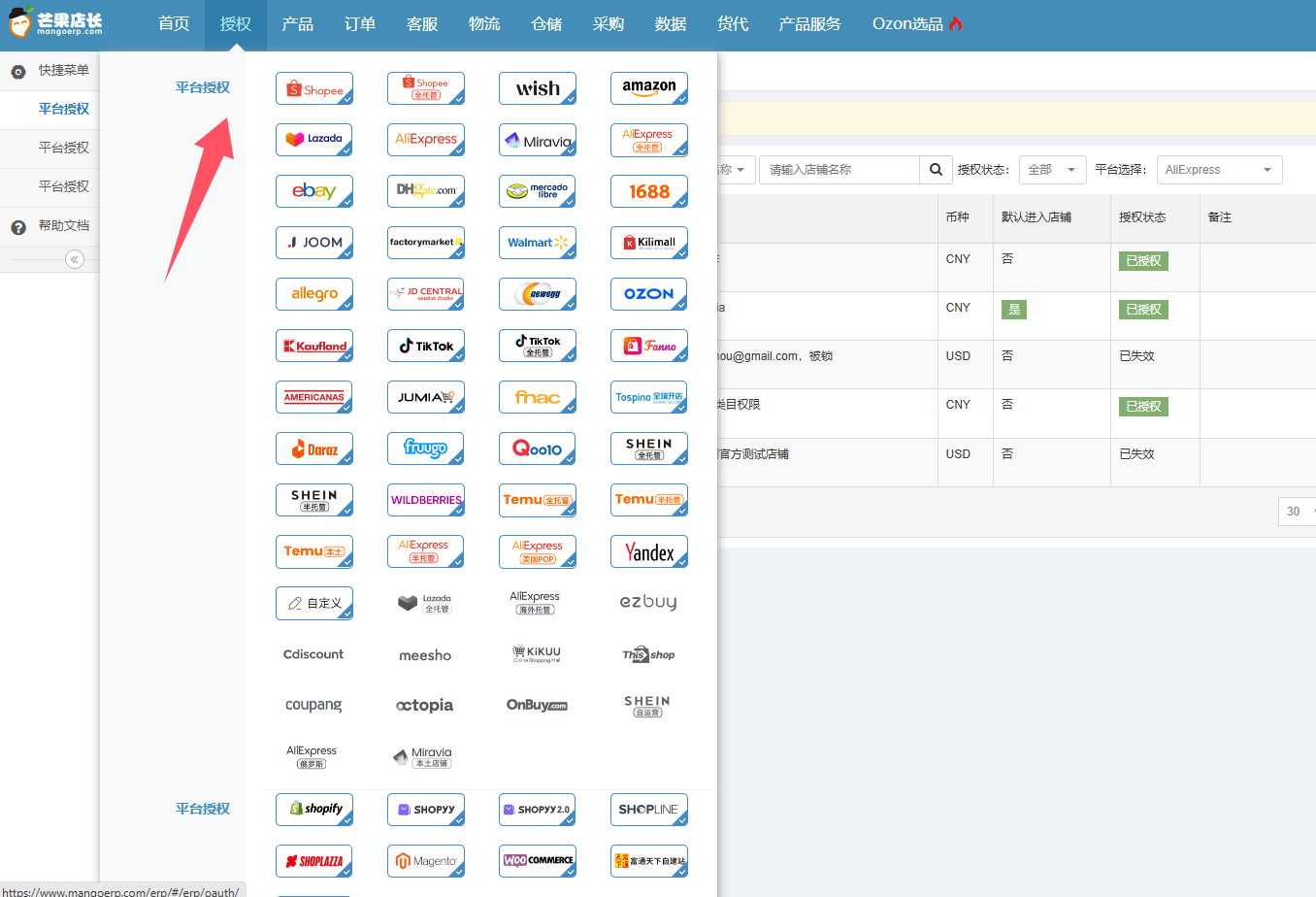
Task: Open the 授权 authorization menu
Action: tap(236, 24)
